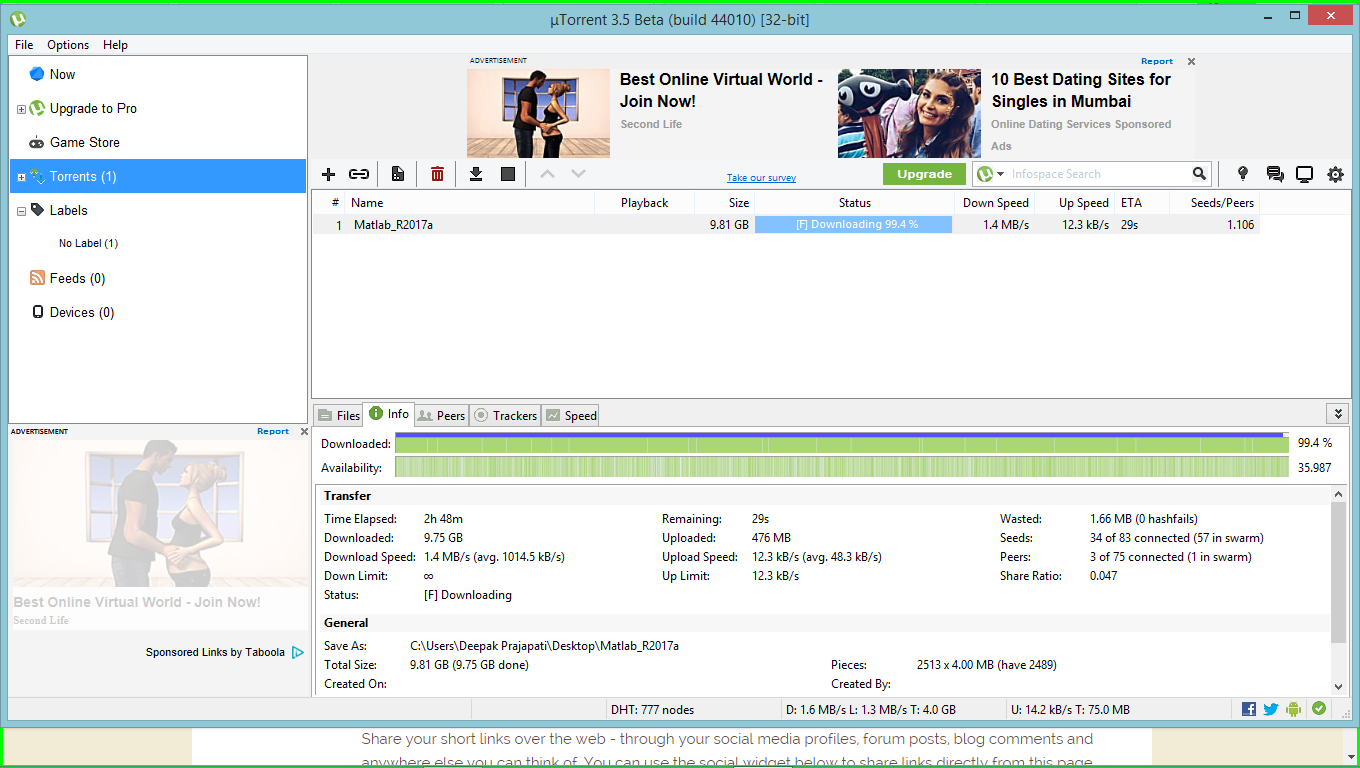
Task: Sort by the Name column header
Action: pyautogui.click(x=469, y=203)
